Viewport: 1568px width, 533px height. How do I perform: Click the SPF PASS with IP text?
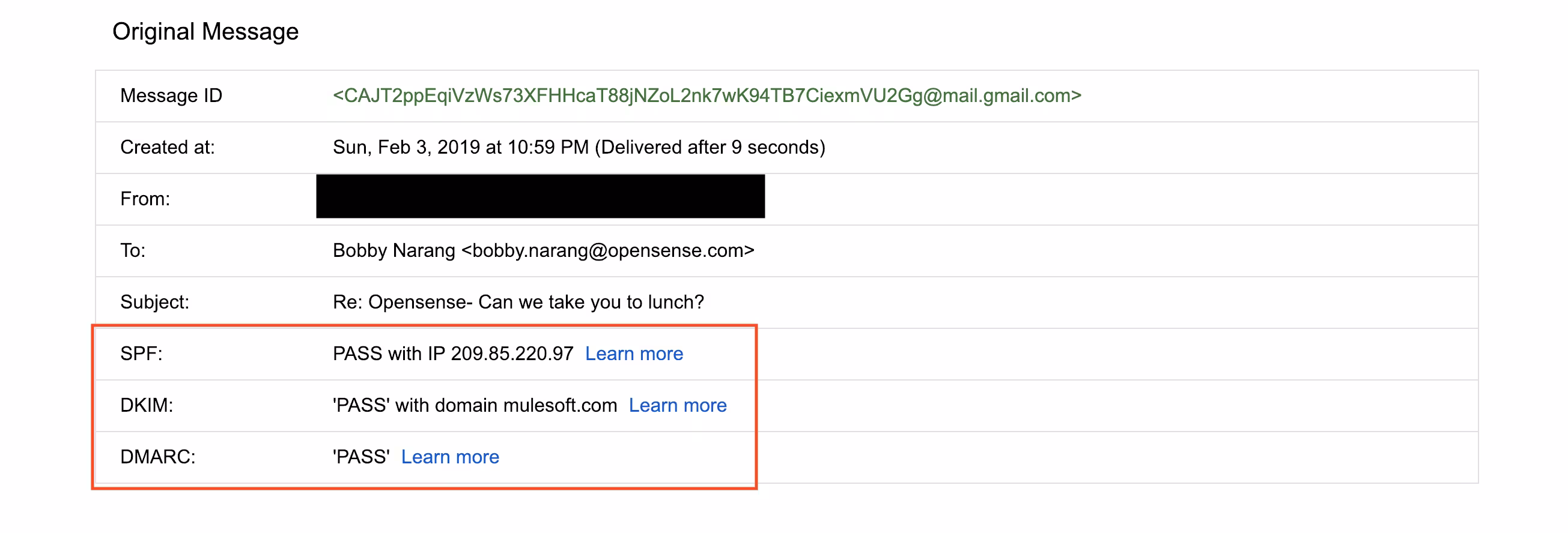pyautogui.click(x=453, y=354)
